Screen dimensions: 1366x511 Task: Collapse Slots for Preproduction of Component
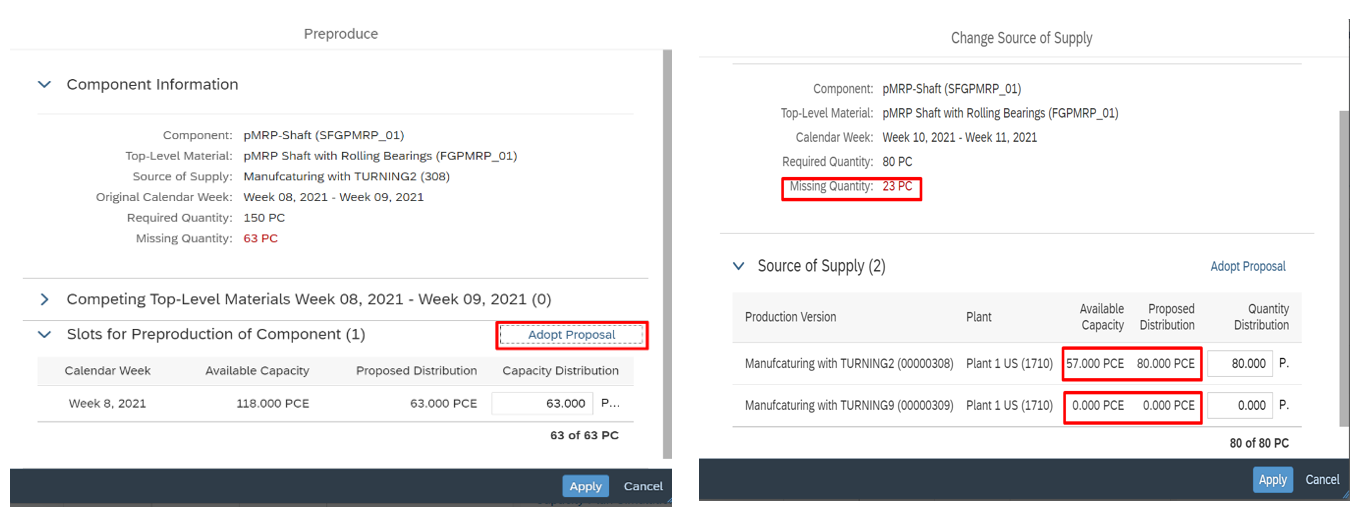click(x=44, y=334)
